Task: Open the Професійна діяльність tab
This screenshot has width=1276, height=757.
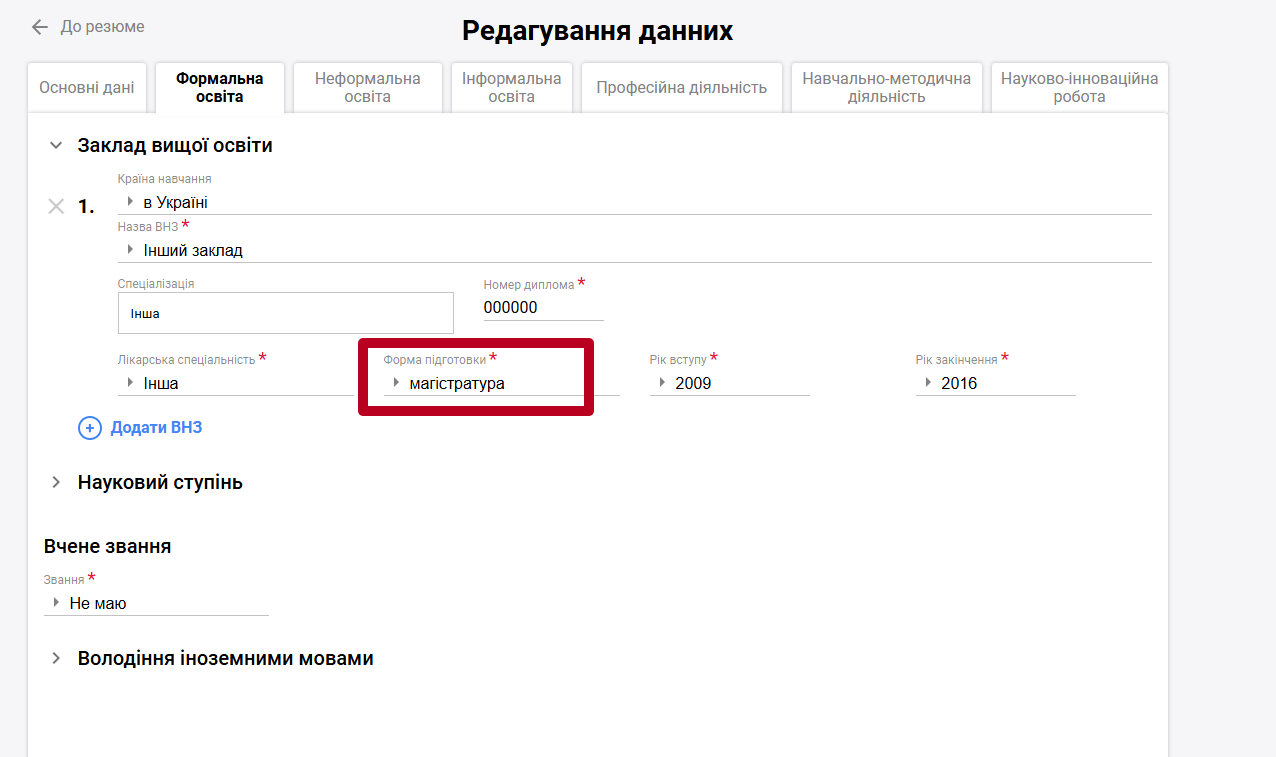Action: tap(681, 88)
